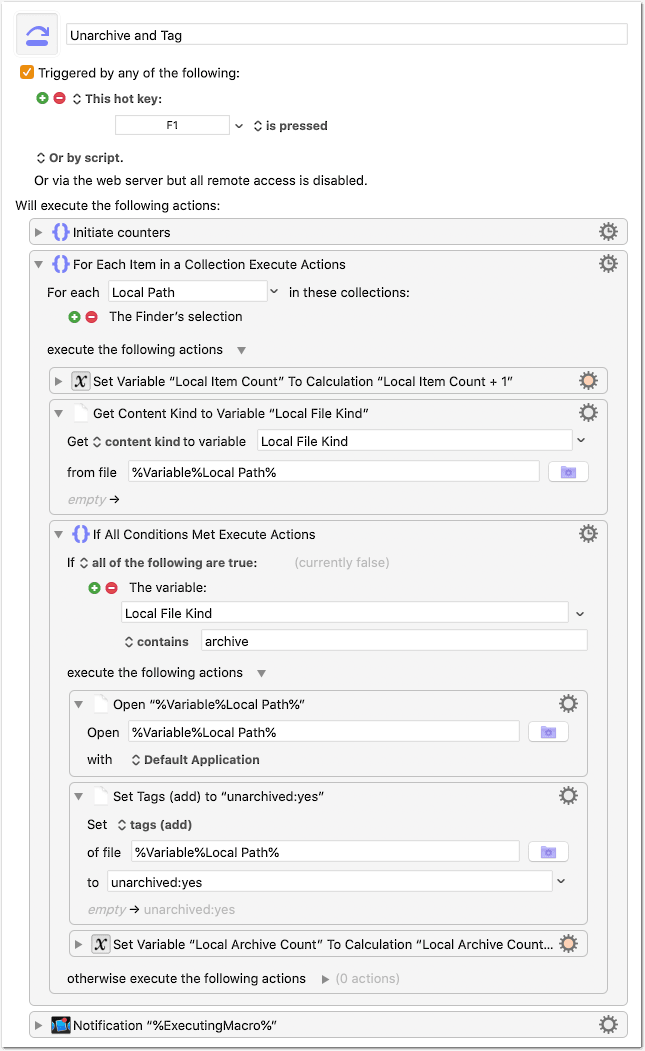645x1051 pixels.
Task: Click green plus to add hot key trigger
Action: [x=42, y=99]
